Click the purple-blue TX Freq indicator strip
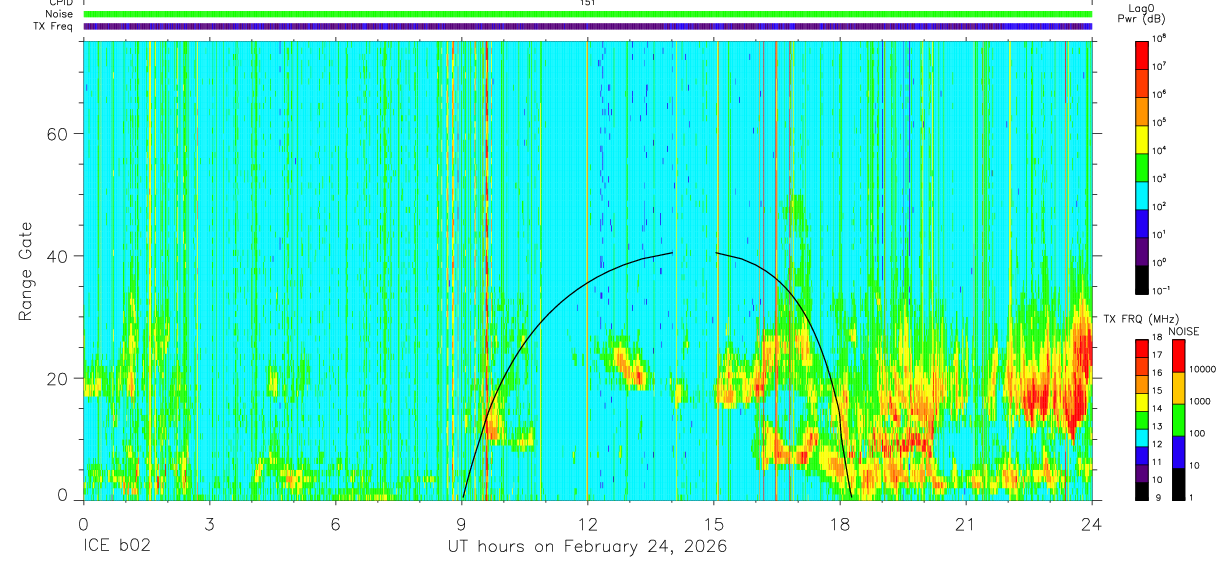Viewport: 1228px width, 567px height. 587,26
